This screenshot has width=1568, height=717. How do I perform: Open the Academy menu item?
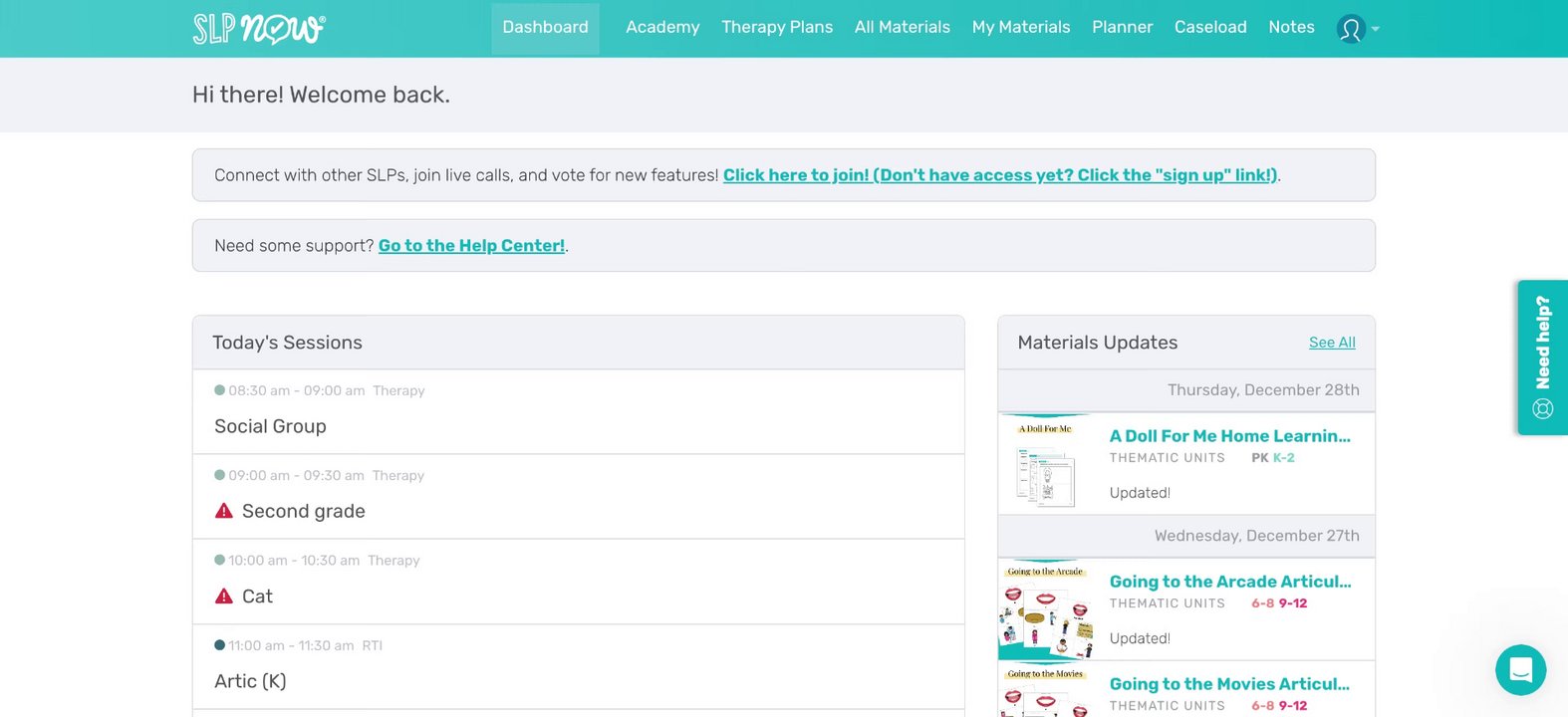tap(662, 28)
